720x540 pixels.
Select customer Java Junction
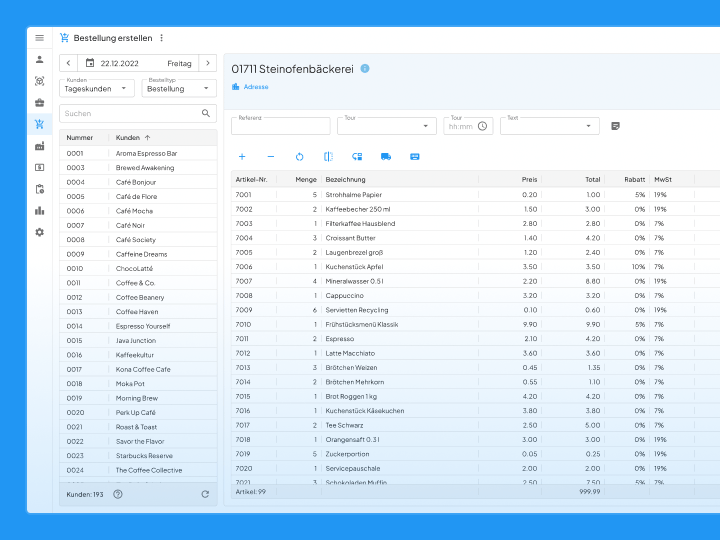[138, 341]
